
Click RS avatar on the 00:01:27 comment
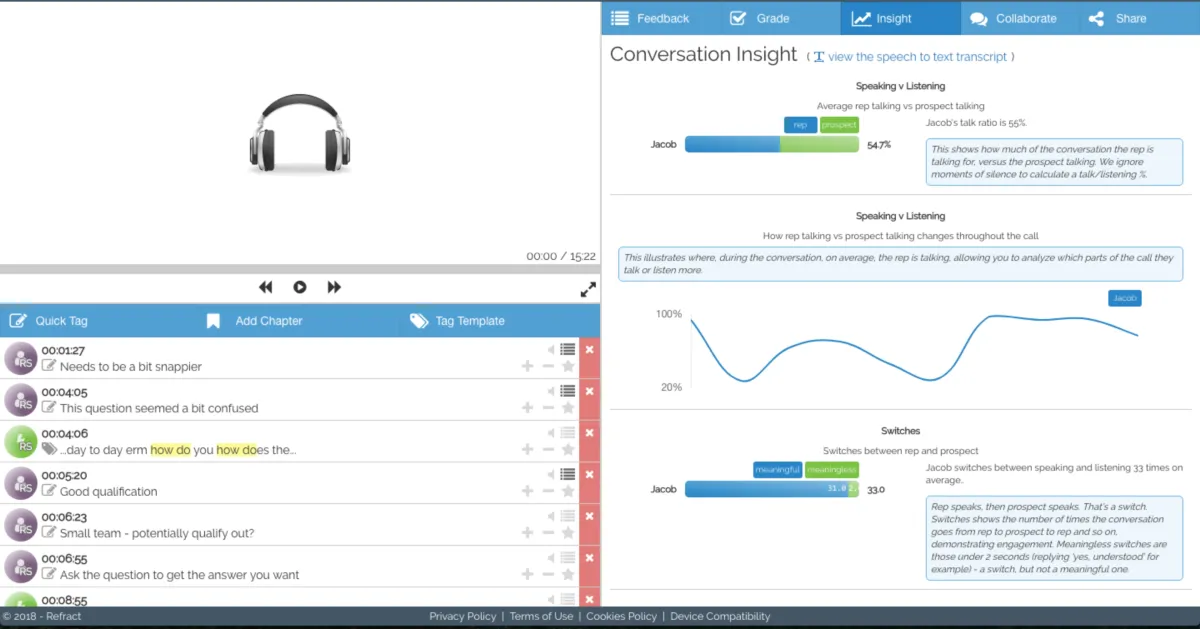click(20, 359)
